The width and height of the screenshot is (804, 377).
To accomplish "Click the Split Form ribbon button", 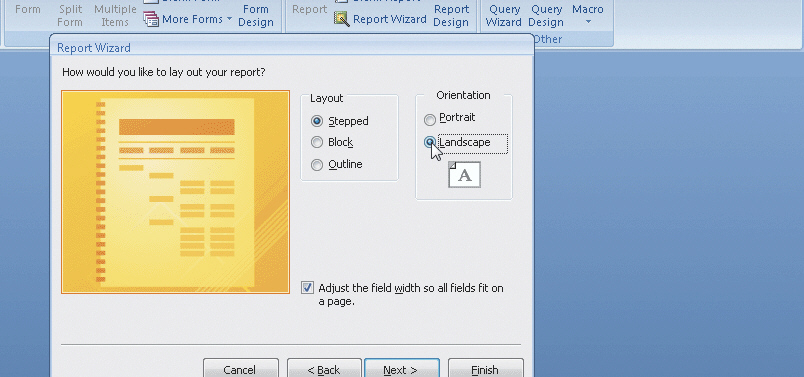I will pyautogui.click(x=70, y=15).
